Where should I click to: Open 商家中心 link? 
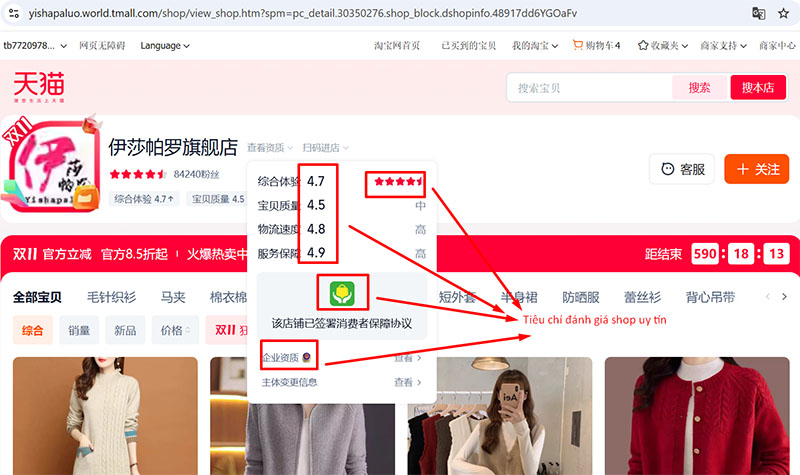click(777, 45)
